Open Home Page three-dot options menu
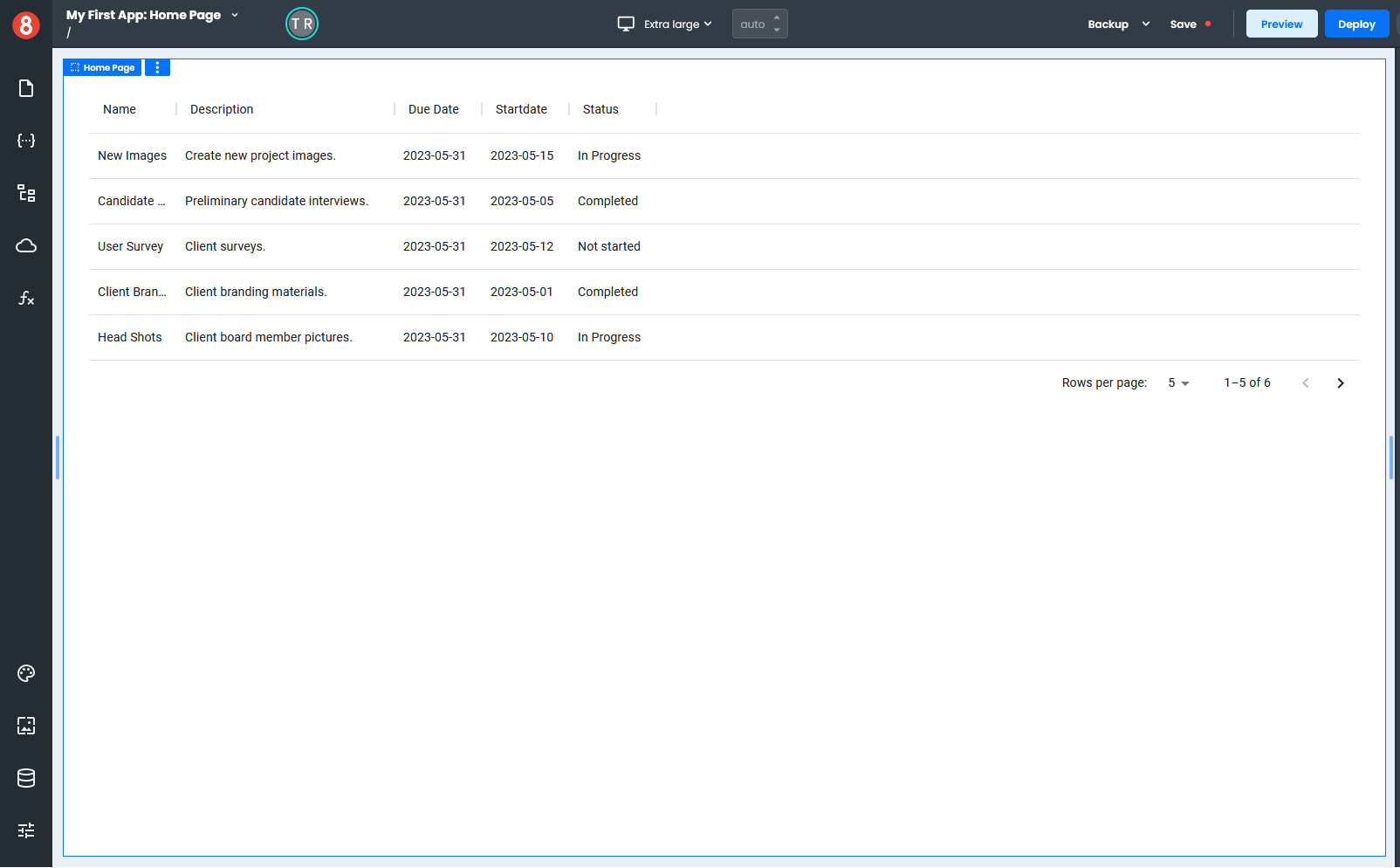The width and height of the screenshot is (1400, 868). (157, 67)
